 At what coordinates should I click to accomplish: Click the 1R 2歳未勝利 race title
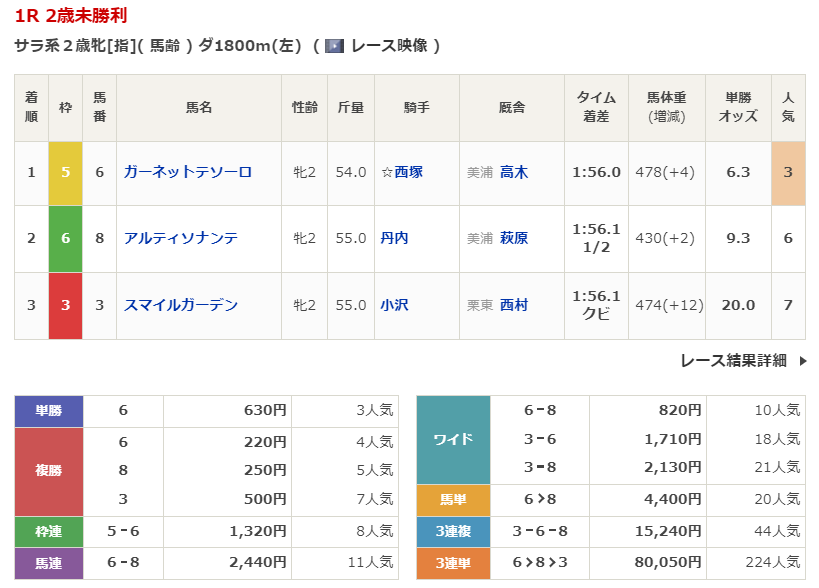(71, 16)
